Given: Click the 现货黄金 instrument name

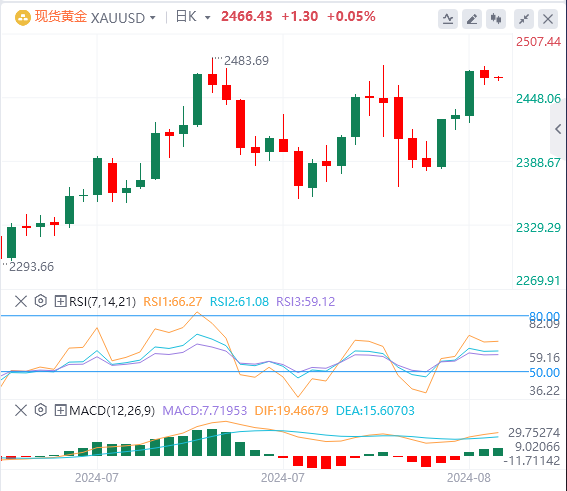Looking at the screenshot, I should tap(61, 17).
